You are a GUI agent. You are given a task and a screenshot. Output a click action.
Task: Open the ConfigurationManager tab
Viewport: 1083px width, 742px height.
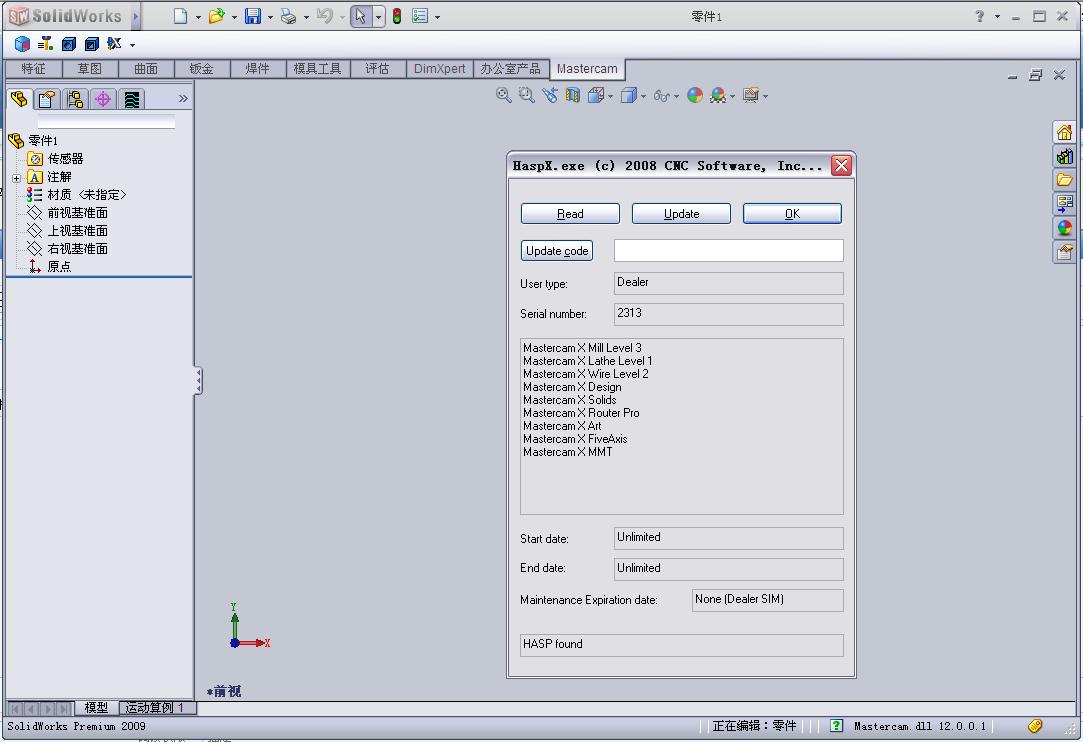coord(75,99)
